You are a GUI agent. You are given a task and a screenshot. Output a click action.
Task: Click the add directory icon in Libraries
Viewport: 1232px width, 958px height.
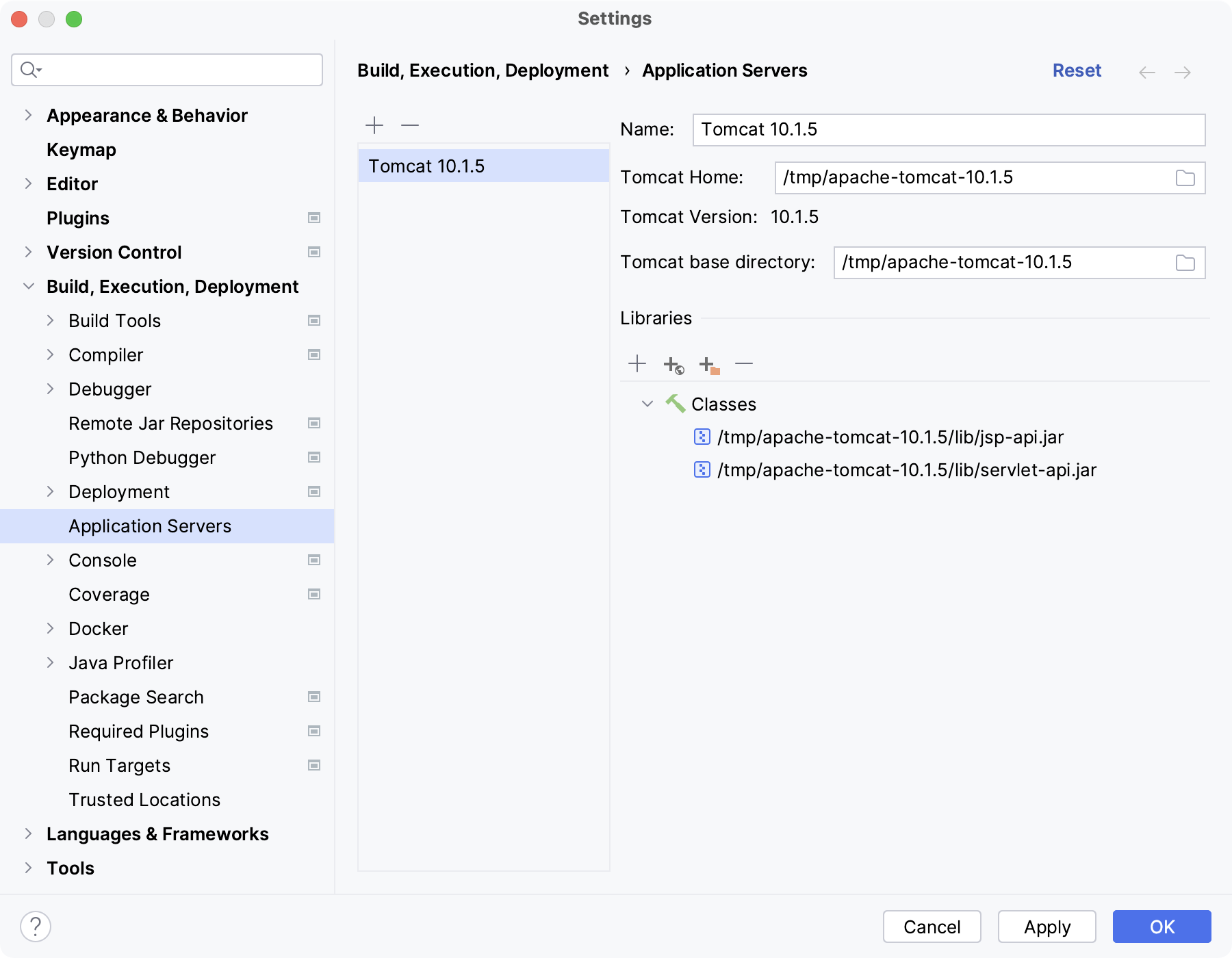[x=709, y=365]
